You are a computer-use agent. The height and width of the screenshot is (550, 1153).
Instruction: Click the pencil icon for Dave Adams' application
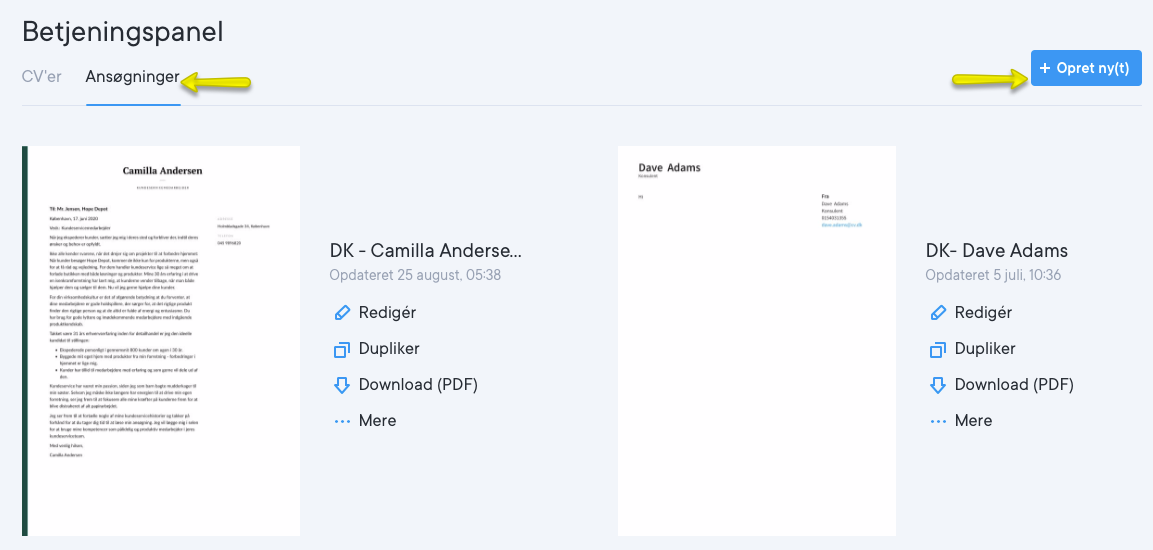(x=937, y=313)
